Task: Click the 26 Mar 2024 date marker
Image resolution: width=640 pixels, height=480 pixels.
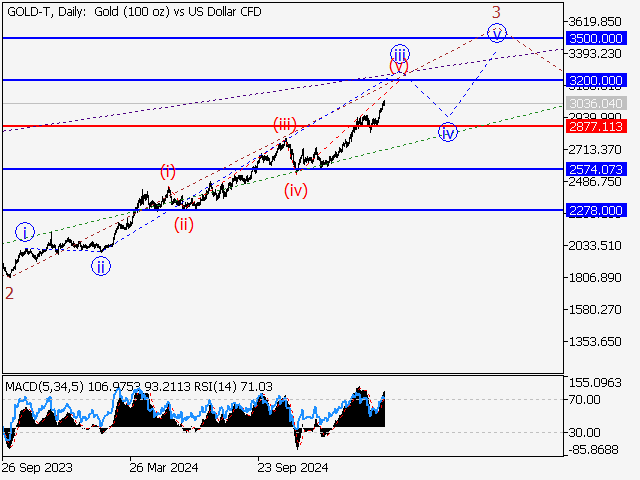Action: [x=163, y=466]
